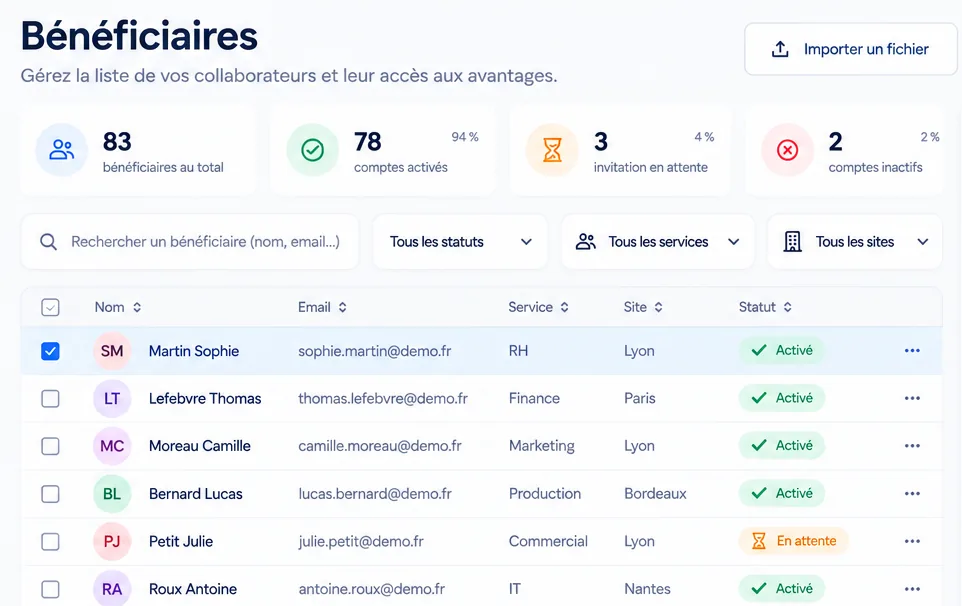Viewport: 962px width, 606px height.
Task: Click the blue people icon for total beneficiaries
Action: 61,150
